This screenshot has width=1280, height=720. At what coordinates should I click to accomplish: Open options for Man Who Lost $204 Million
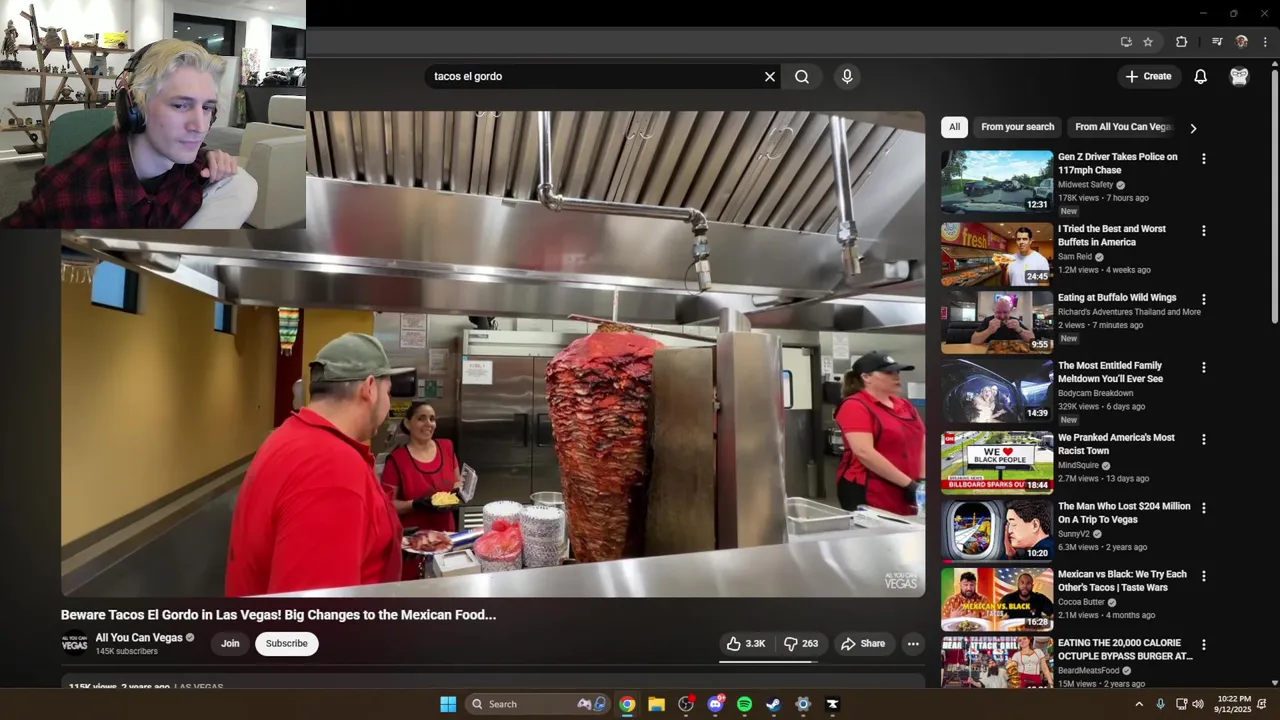tap(1204, 508)
